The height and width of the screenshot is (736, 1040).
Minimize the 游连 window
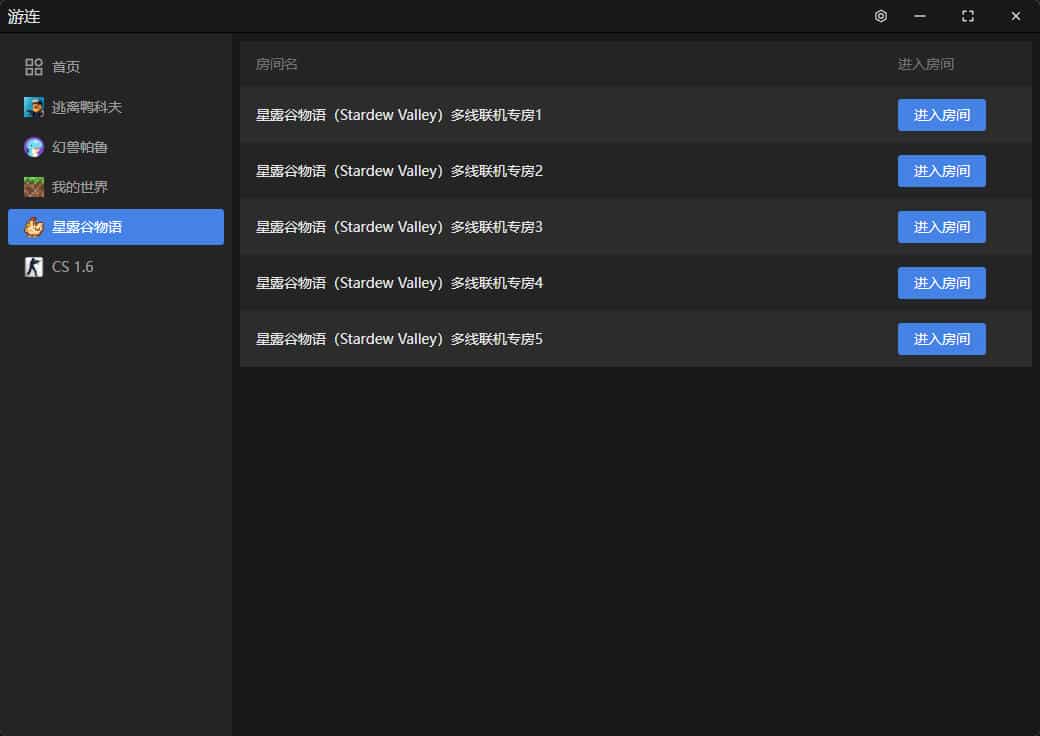click(919, 16)
